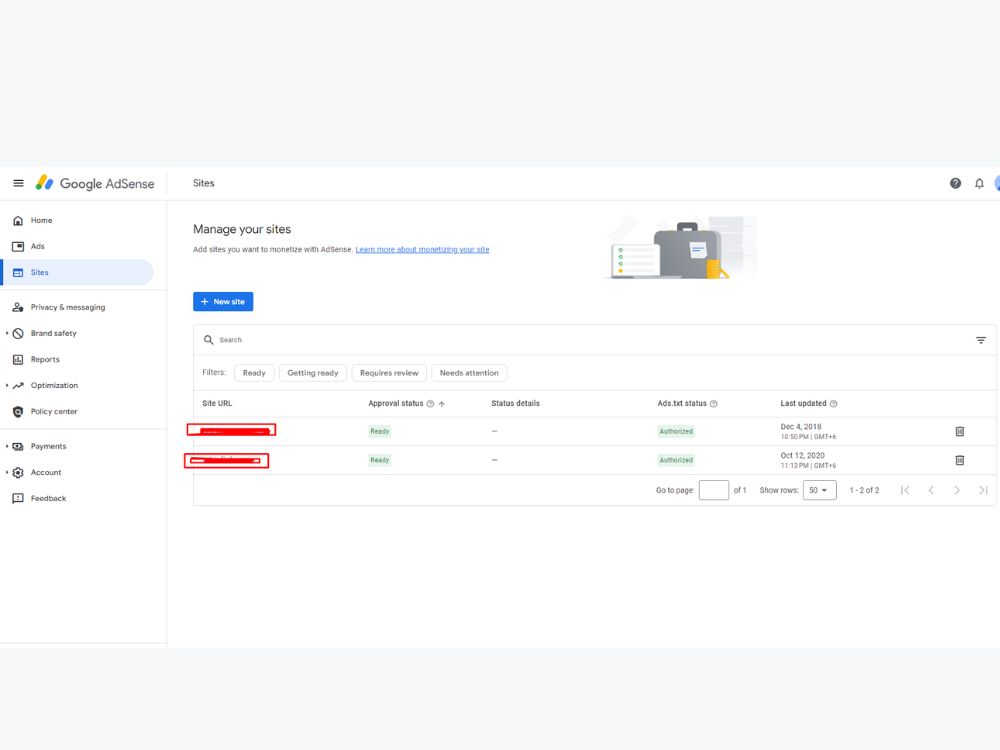Toggle the Needs attention filter chip
1000x750 pixels.
pyautogui.click(x=469, y=373)
